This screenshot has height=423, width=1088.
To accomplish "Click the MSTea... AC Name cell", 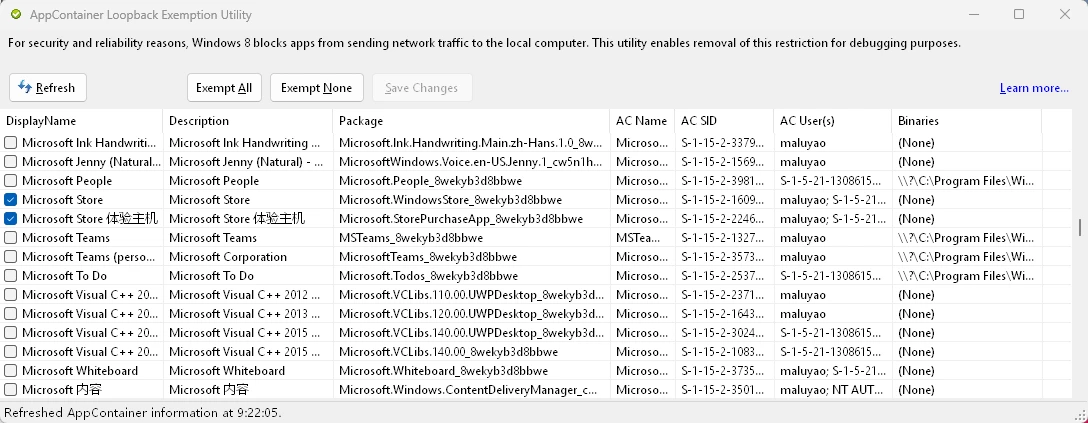I will [642, 238].
